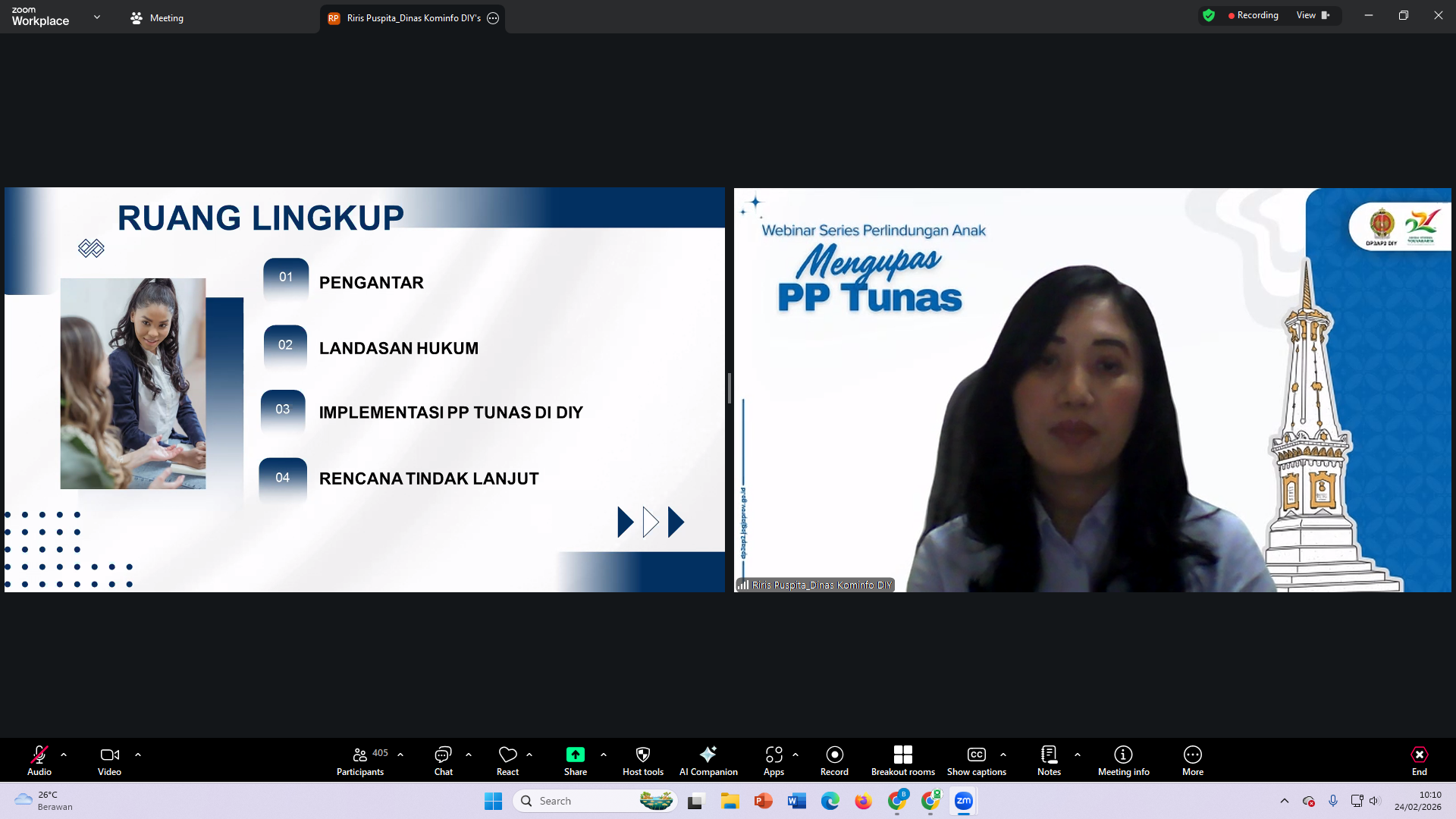The width and height of the screenshot is (1456, 819).
Task: Launch AI Companion
Action: pyautogui.click(x=708, y=760)
